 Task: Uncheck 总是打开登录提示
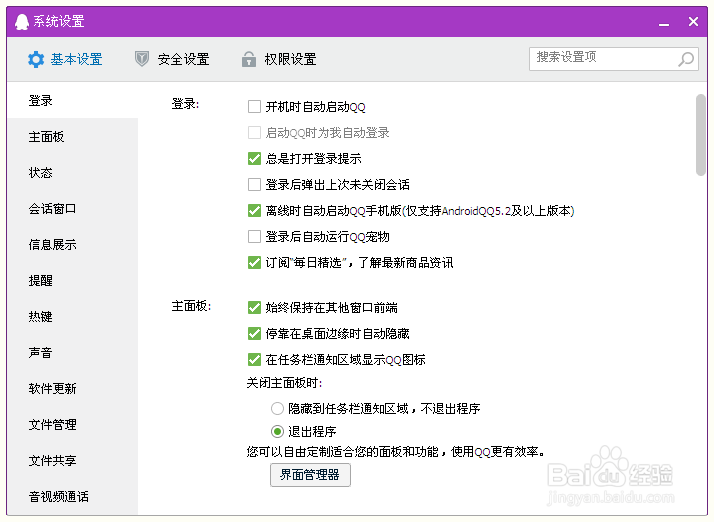point(254,159)
